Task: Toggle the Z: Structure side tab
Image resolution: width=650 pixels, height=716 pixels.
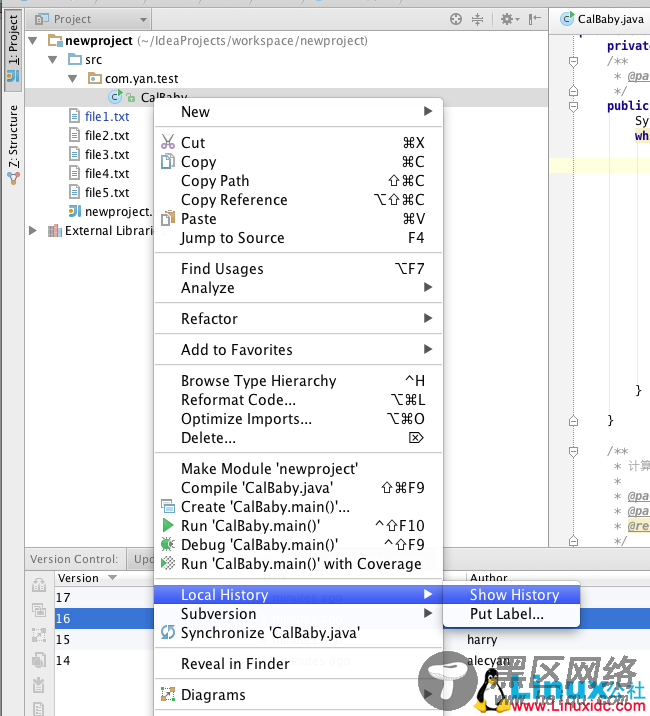Action: [x=13, y=144]
